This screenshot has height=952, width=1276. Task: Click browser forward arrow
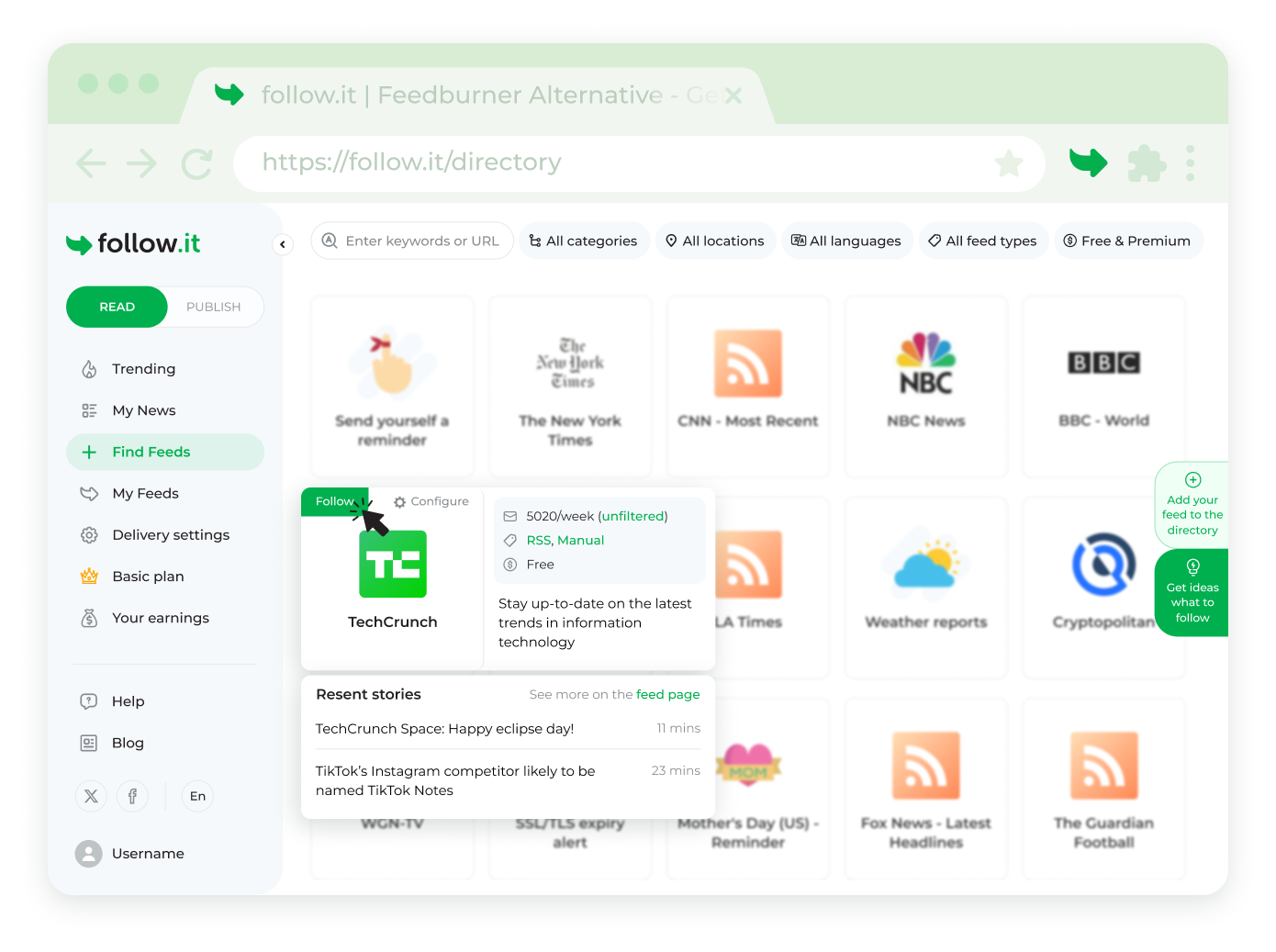point(142,164)
